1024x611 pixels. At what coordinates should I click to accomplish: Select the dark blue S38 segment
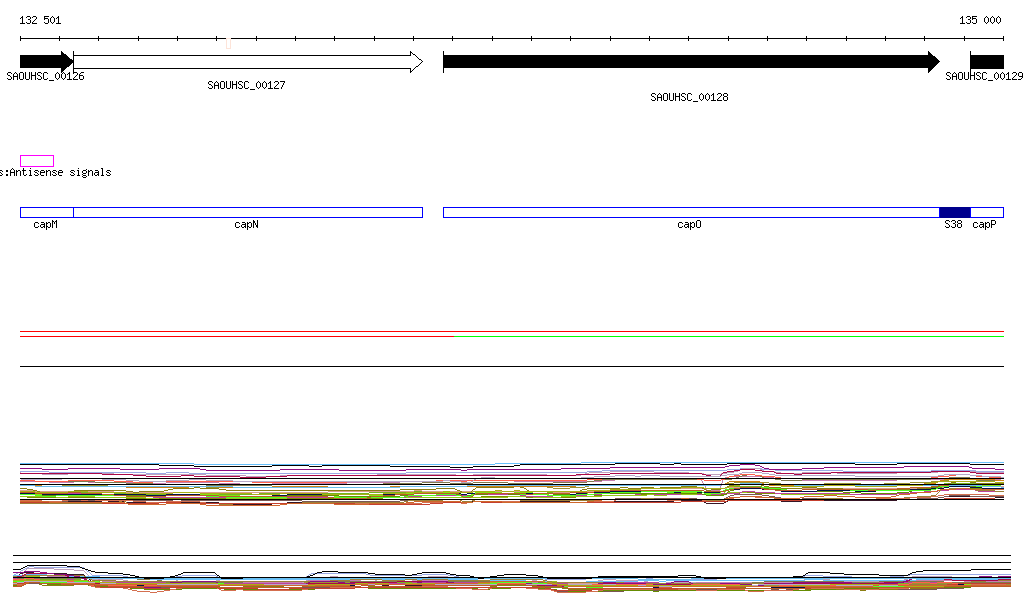[x=954, y=212]
